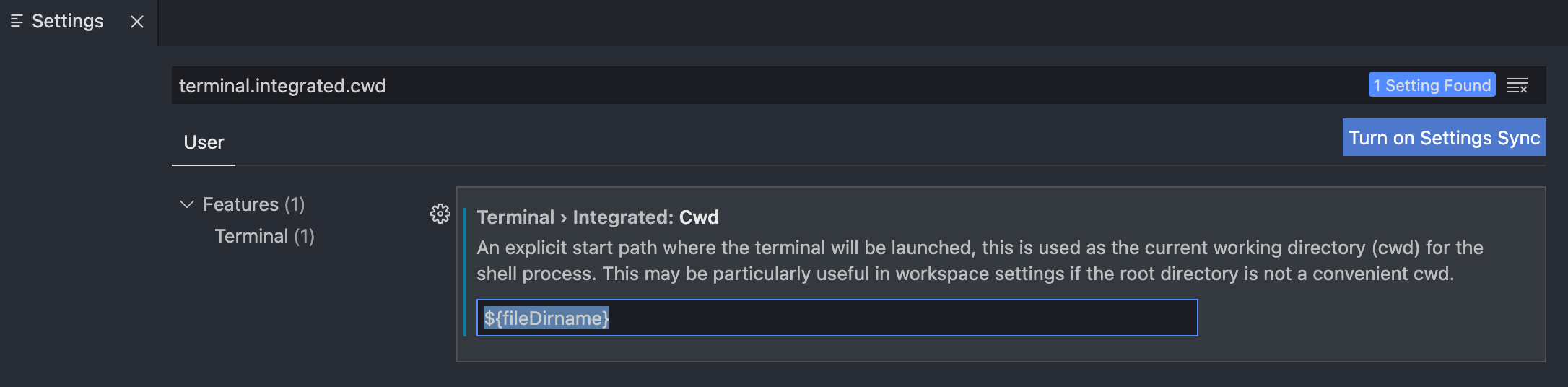
Task: Click empty space inside Cwd value field
Action: pyautogui.click(x=902, y=318)
